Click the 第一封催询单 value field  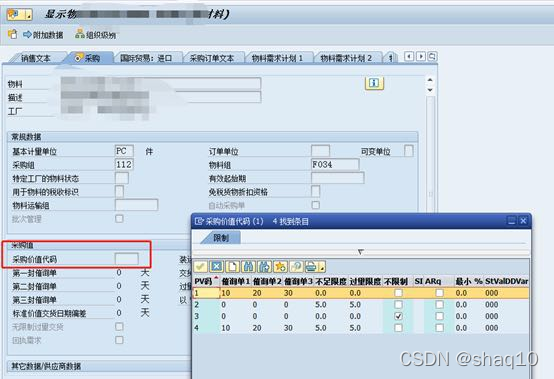(119, 272)
